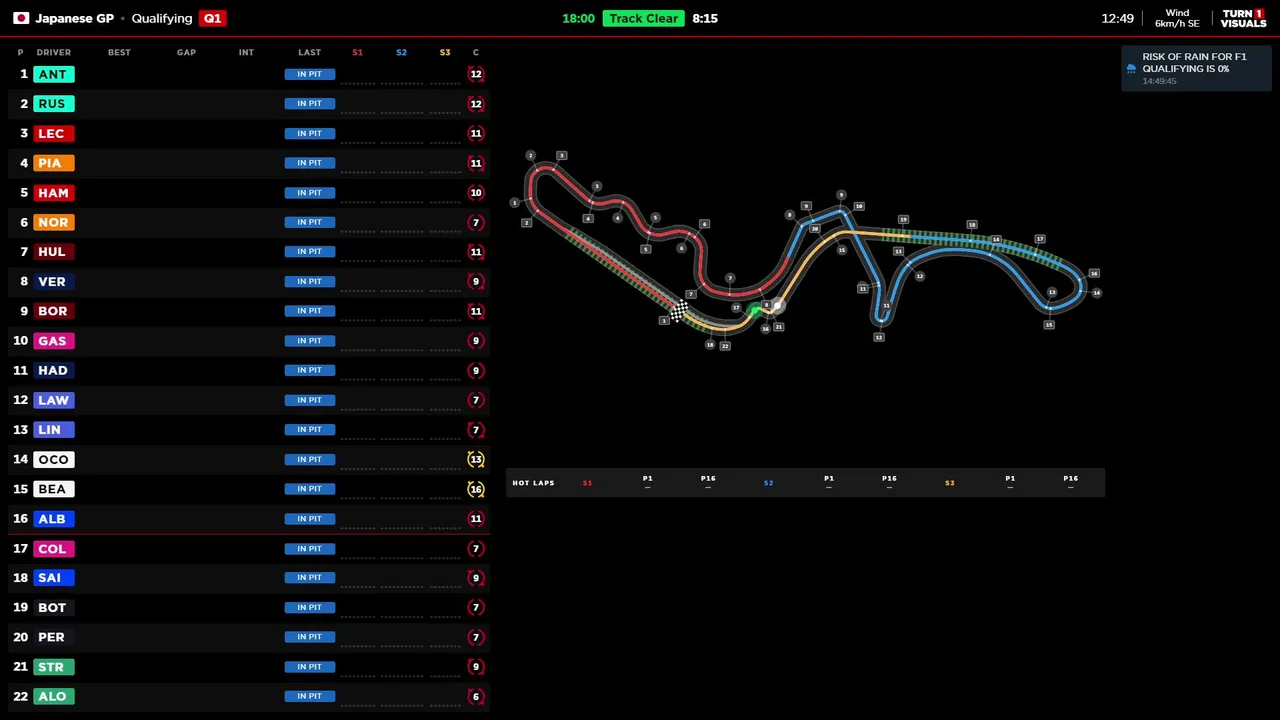Viewport: 1280px width, 720px height.
Task: Select the Wind 6km/h SE readout
Action: (x=1177, y=18)
